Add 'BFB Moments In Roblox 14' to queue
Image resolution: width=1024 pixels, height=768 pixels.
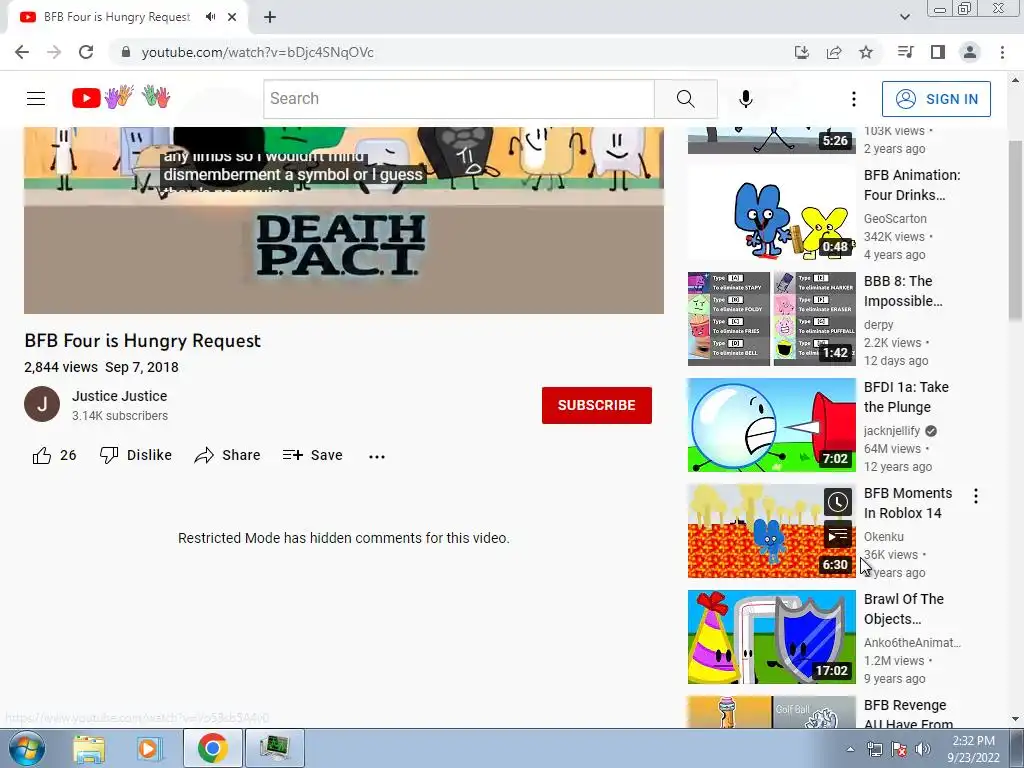pyautogui.click(x=838, y=536)
